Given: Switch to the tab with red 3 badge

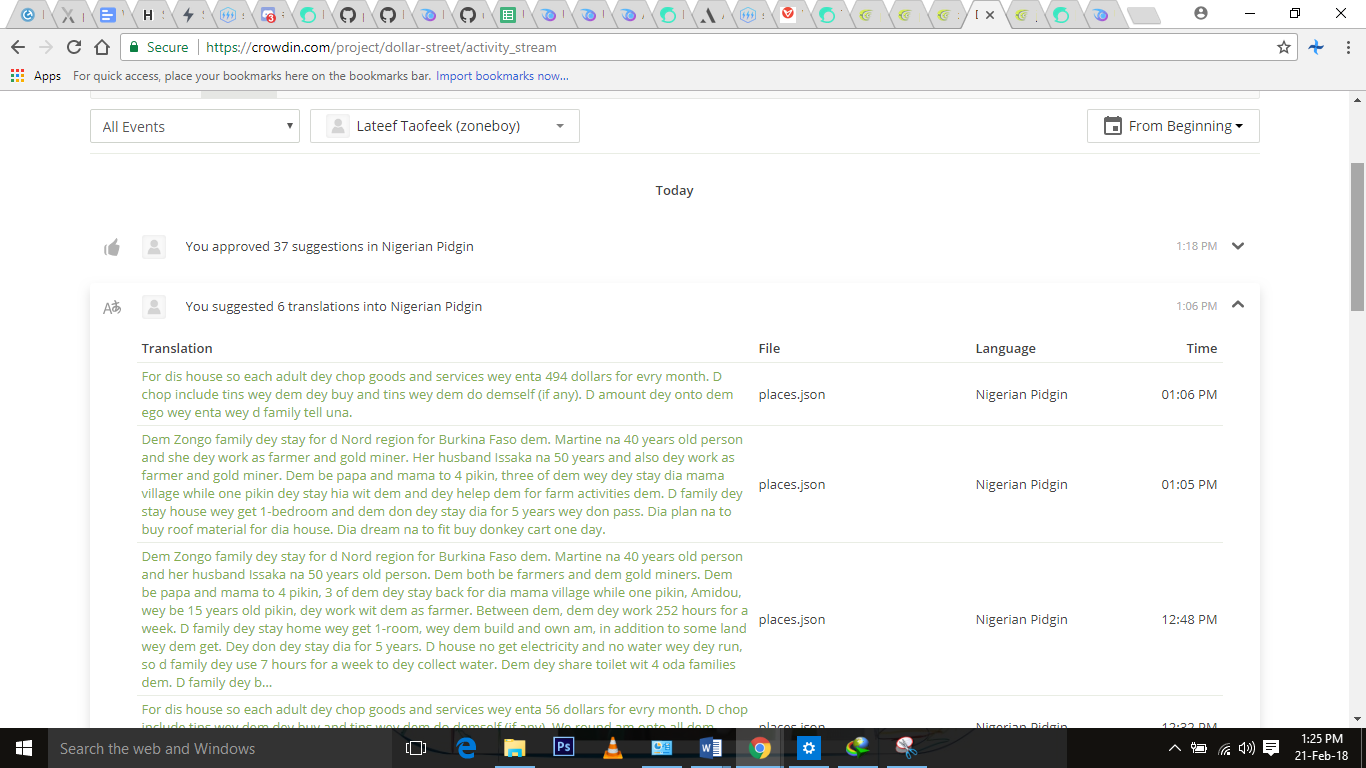Looking at the screenshot, I should (268, 15).
